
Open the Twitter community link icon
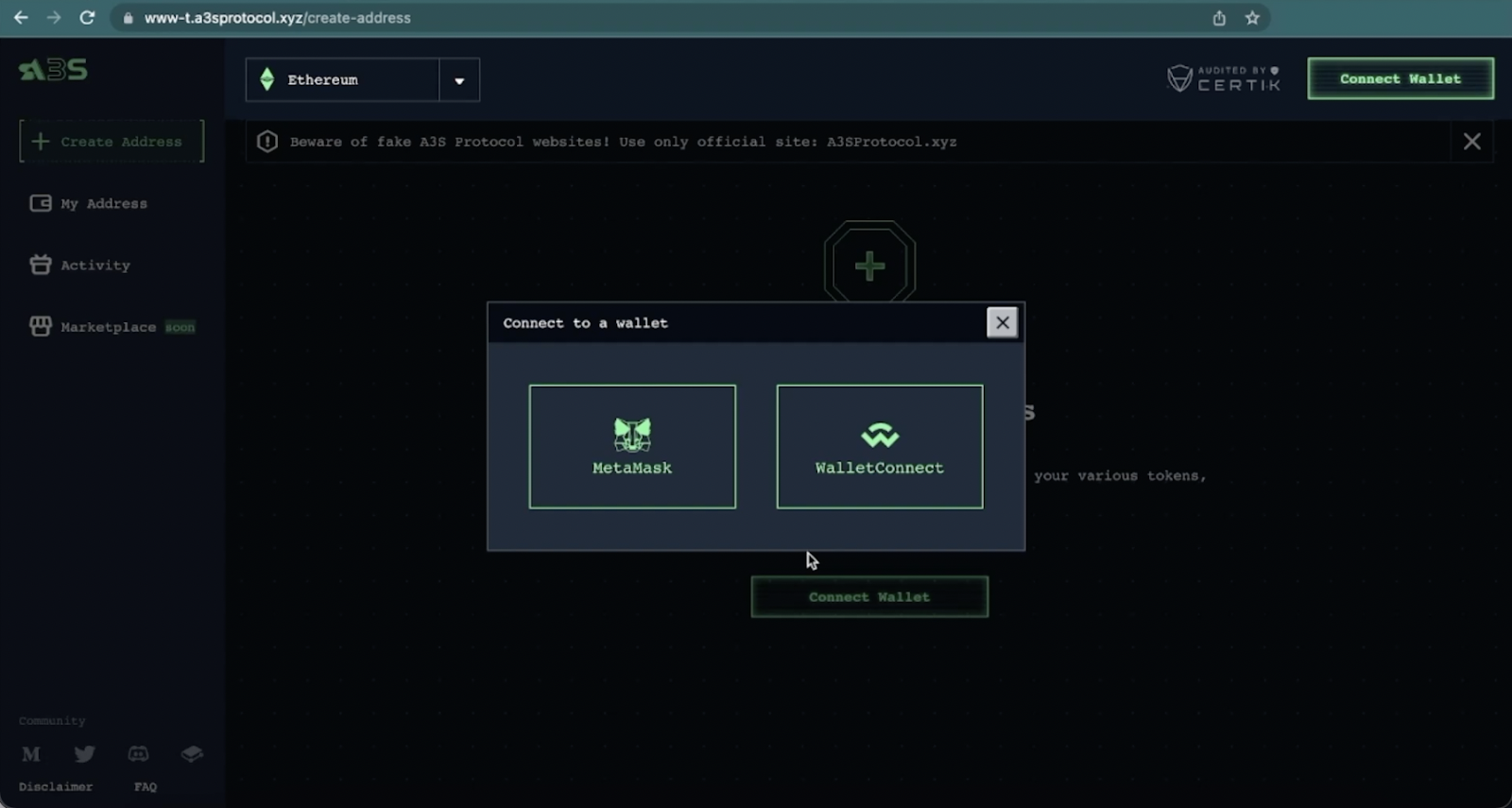click(x=85, y=754)
